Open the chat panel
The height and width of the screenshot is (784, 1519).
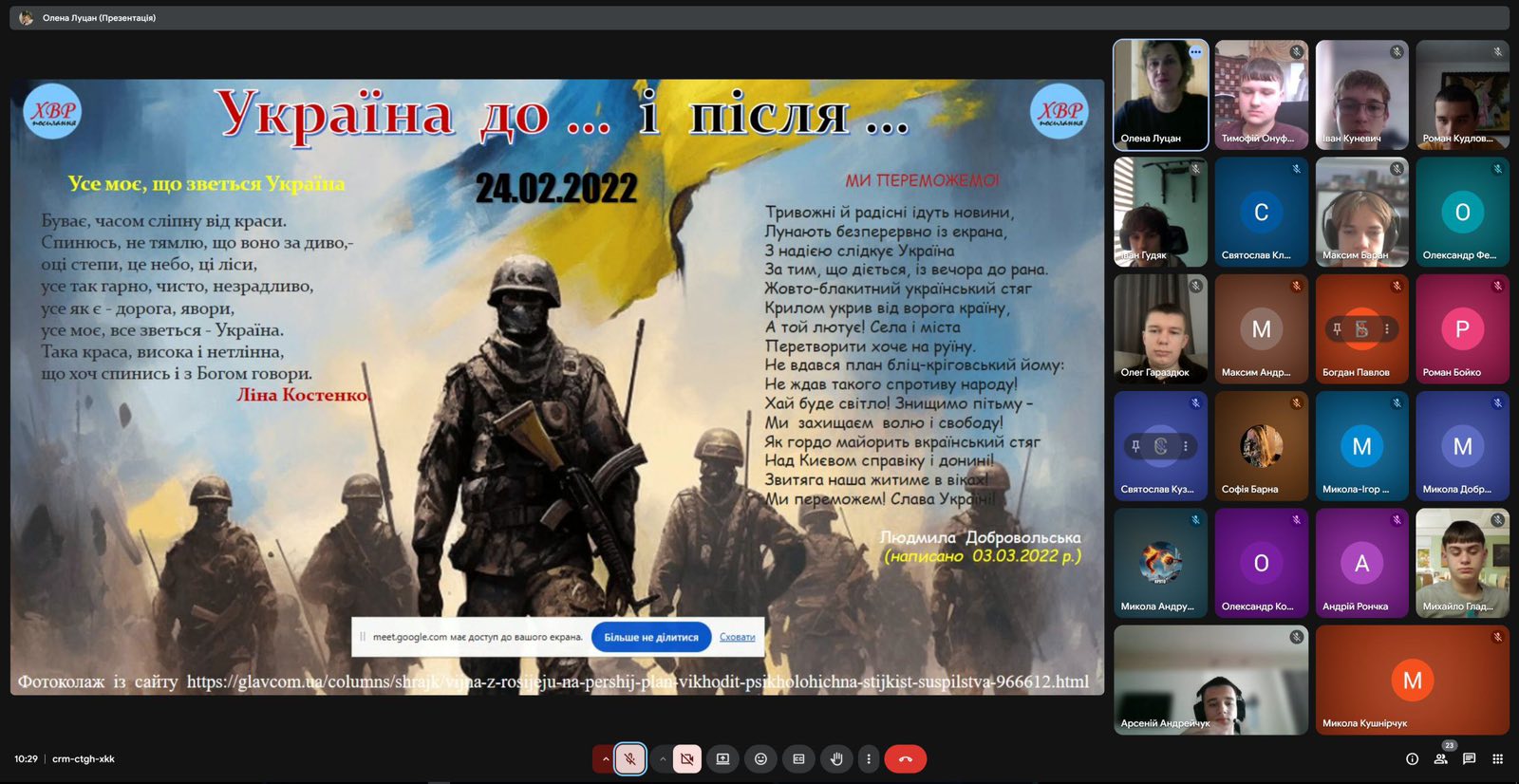[x=1470, y=759]
